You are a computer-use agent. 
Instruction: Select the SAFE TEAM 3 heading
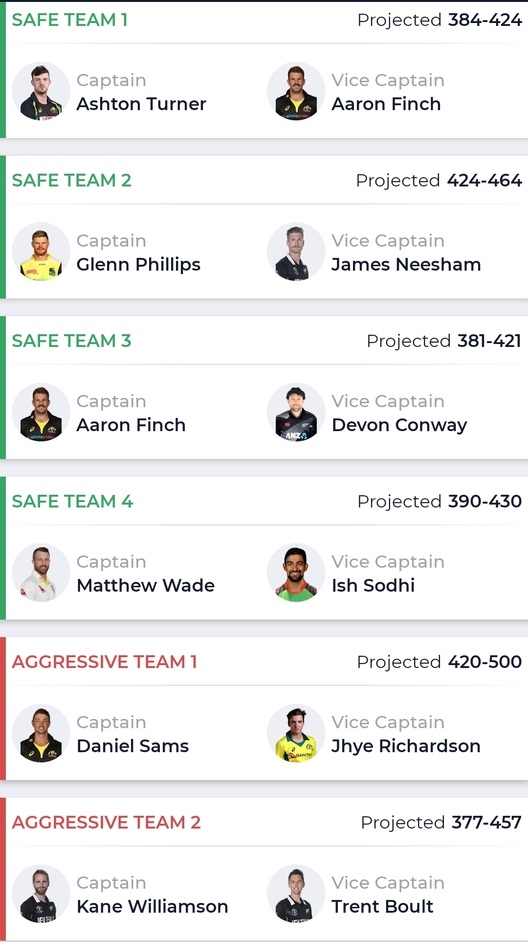pos(72,341)
